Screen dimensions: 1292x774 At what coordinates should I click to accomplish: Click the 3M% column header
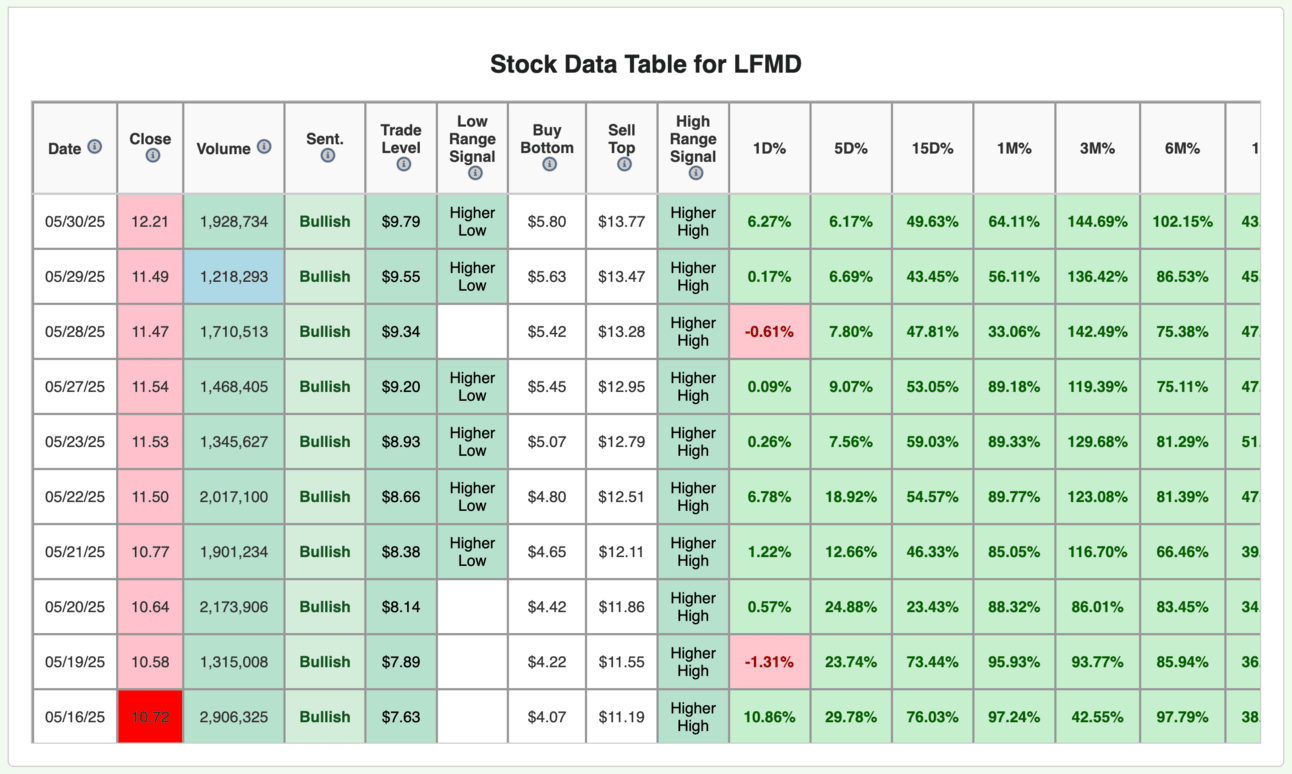point(1097,148)
